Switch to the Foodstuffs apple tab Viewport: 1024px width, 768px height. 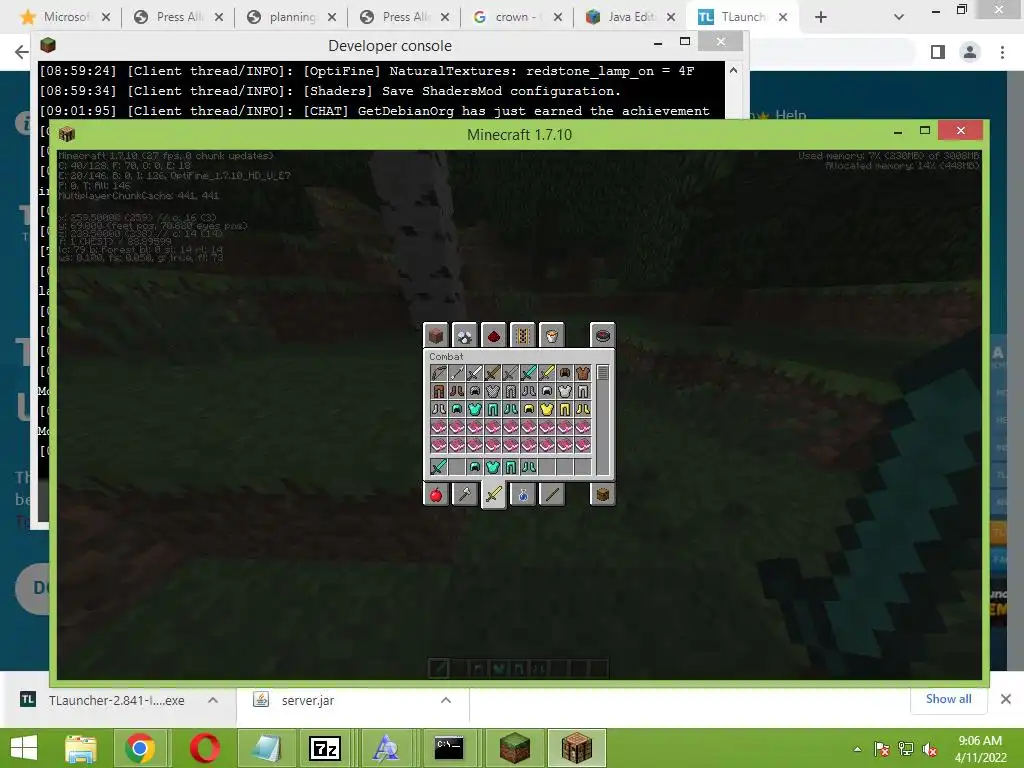pyautogui.click(x=436, y=494)
